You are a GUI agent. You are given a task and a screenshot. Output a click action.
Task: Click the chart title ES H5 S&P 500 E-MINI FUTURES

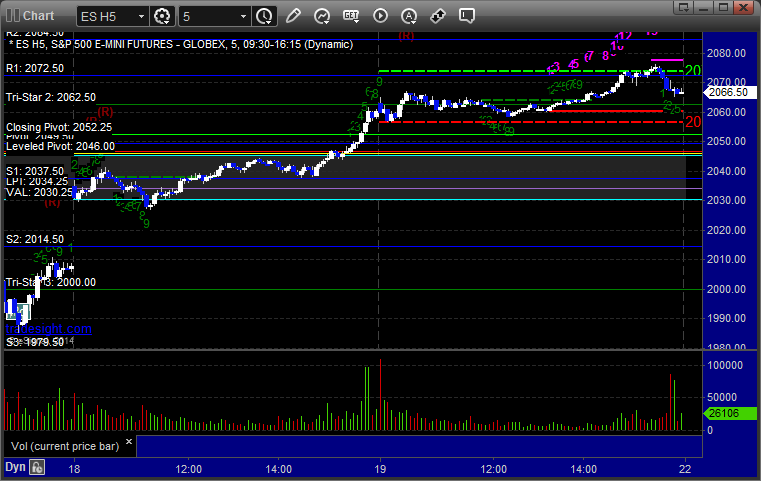point(181,44)
